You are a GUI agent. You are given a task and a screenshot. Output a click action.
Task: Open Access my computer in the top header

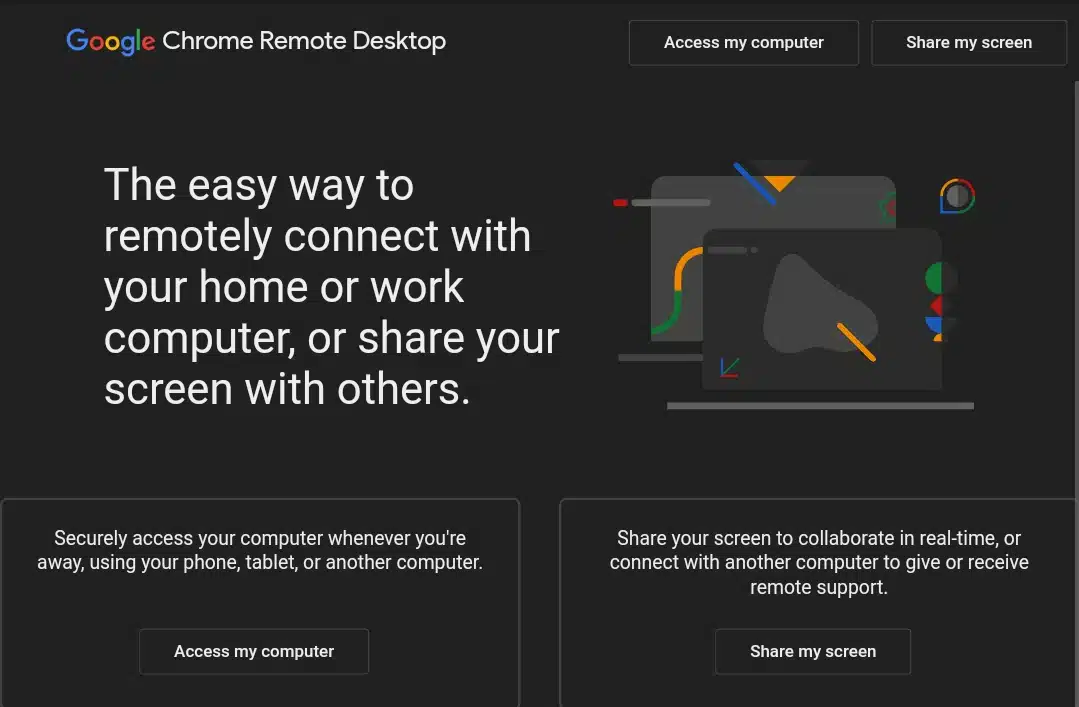point(743,43)
